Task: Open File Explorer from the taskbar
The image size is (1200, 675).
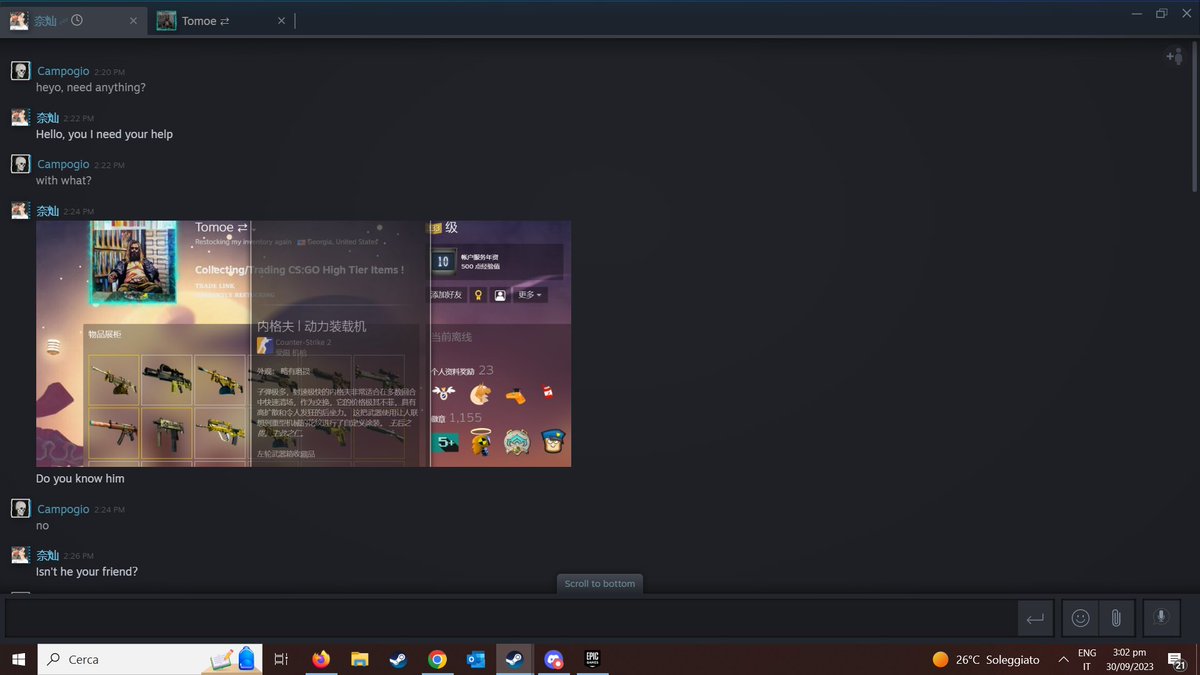Action: coord(359,659)
